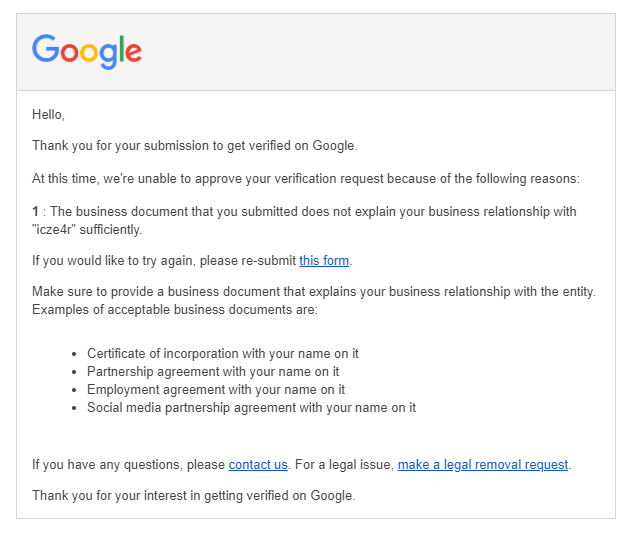
Task: Follow the "contact us" link
Action: tap(258, 465)
